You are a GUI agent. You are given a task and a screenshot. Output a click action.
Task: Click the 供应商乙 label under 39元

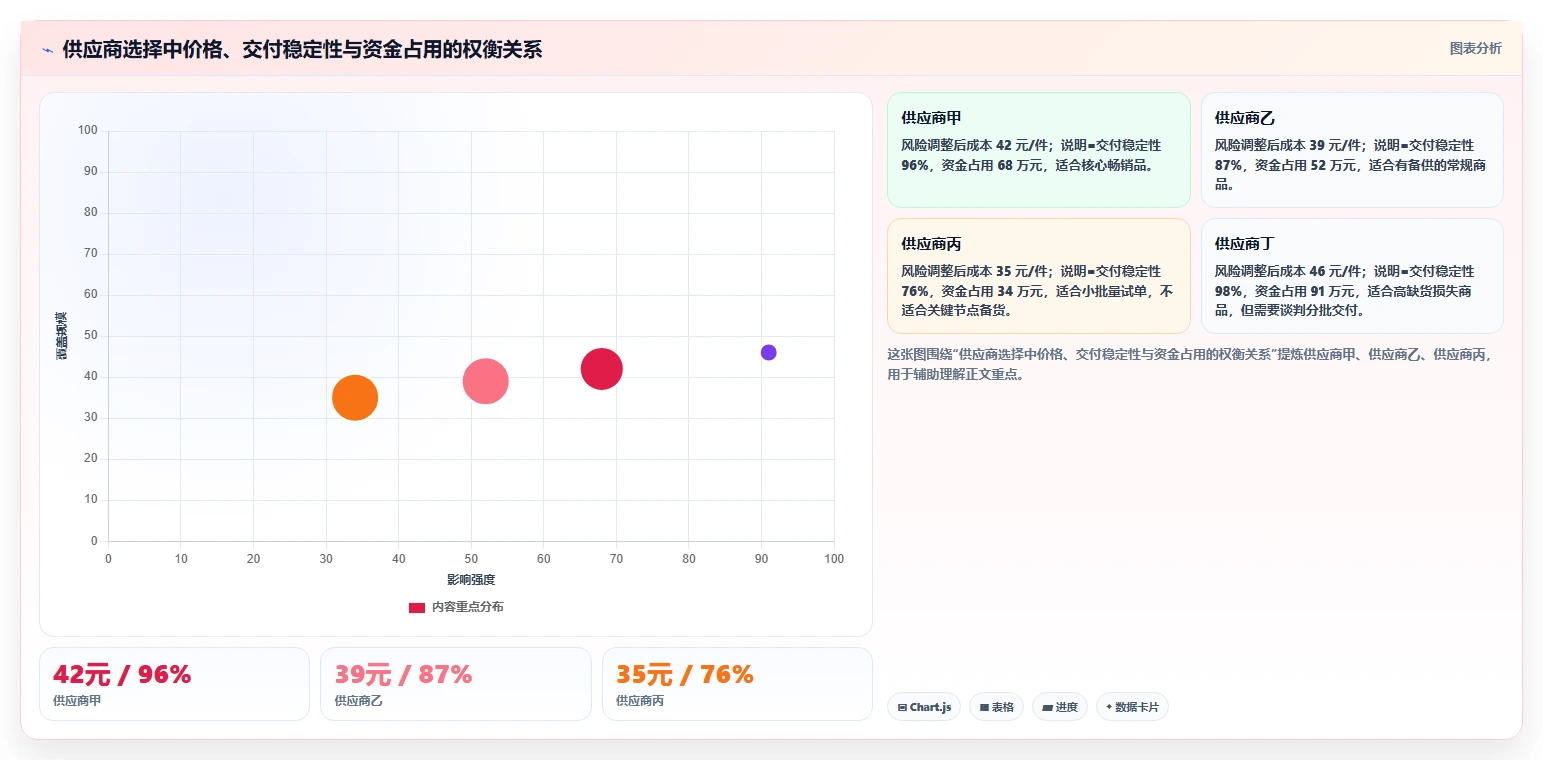click(359, 701)
